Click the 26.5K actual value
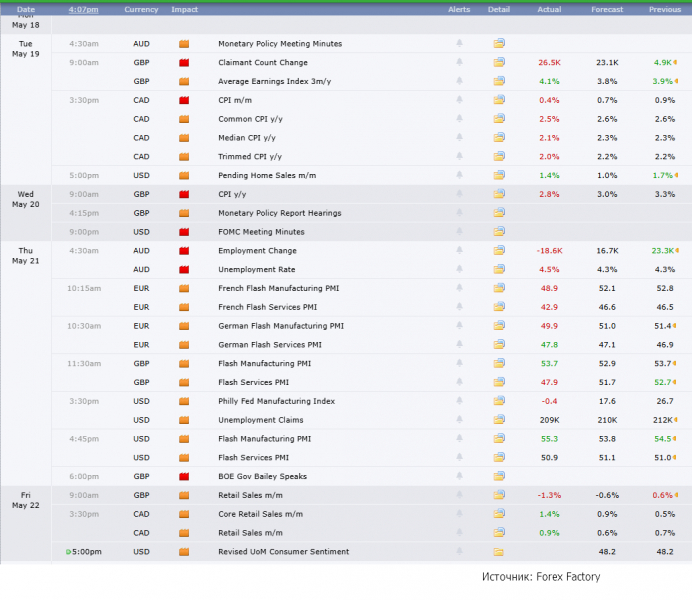 549,63
